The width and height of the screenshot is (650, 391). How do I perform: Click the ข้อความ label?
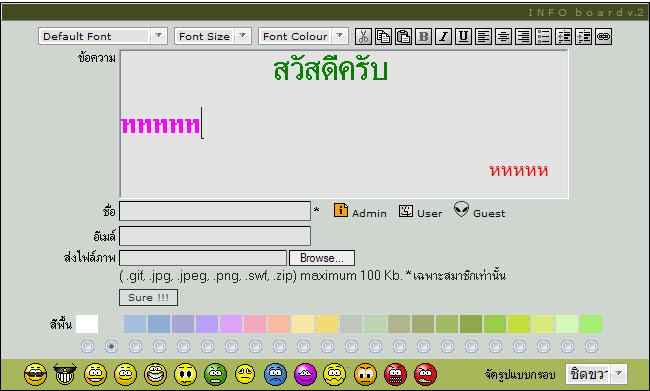point(97,58)
